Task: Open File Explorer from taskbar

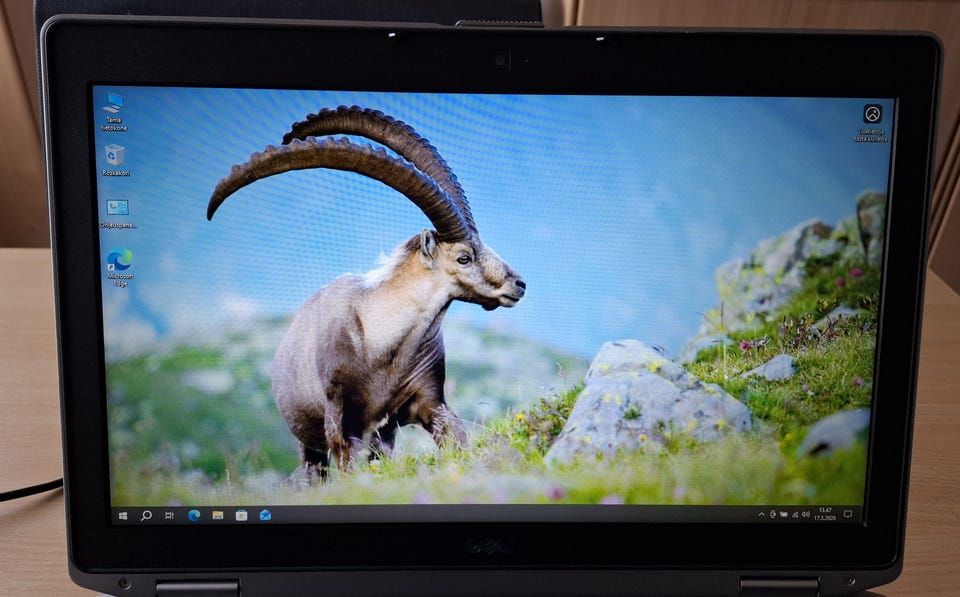Action: 218,516
